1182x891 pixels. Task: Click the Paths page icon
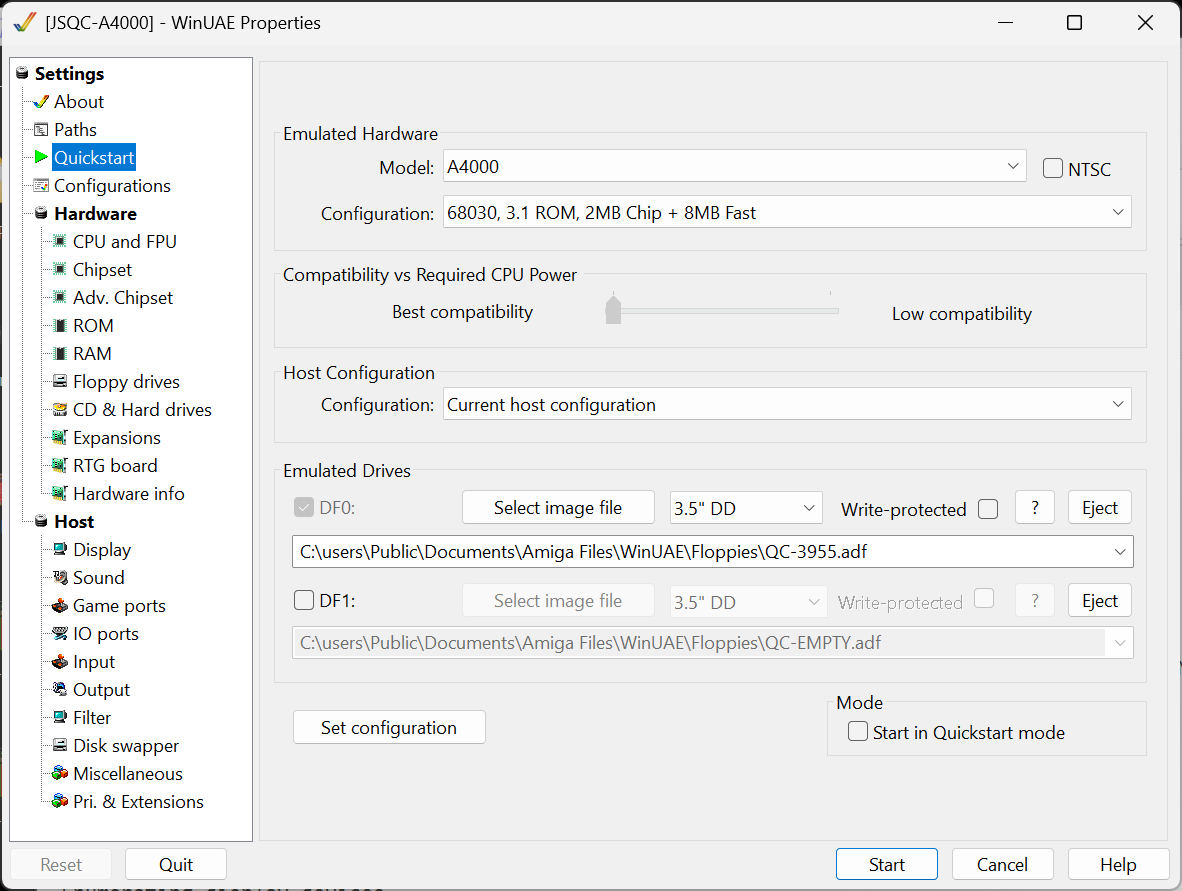(x=41, y=130)
